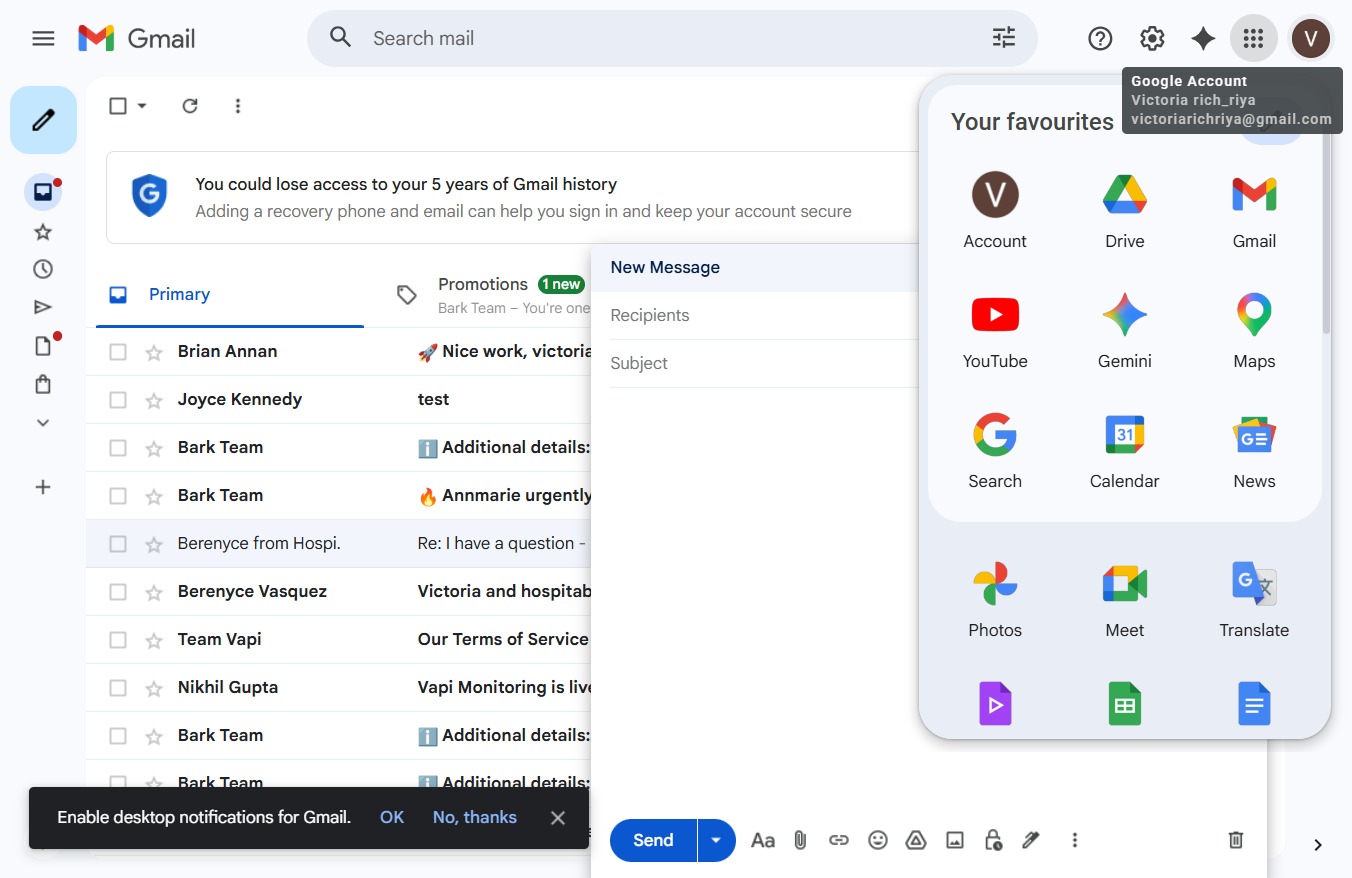Click the Recipients field
This screenshot has height=878, width=1352.
pyautogui.click(x=763, y=316)
